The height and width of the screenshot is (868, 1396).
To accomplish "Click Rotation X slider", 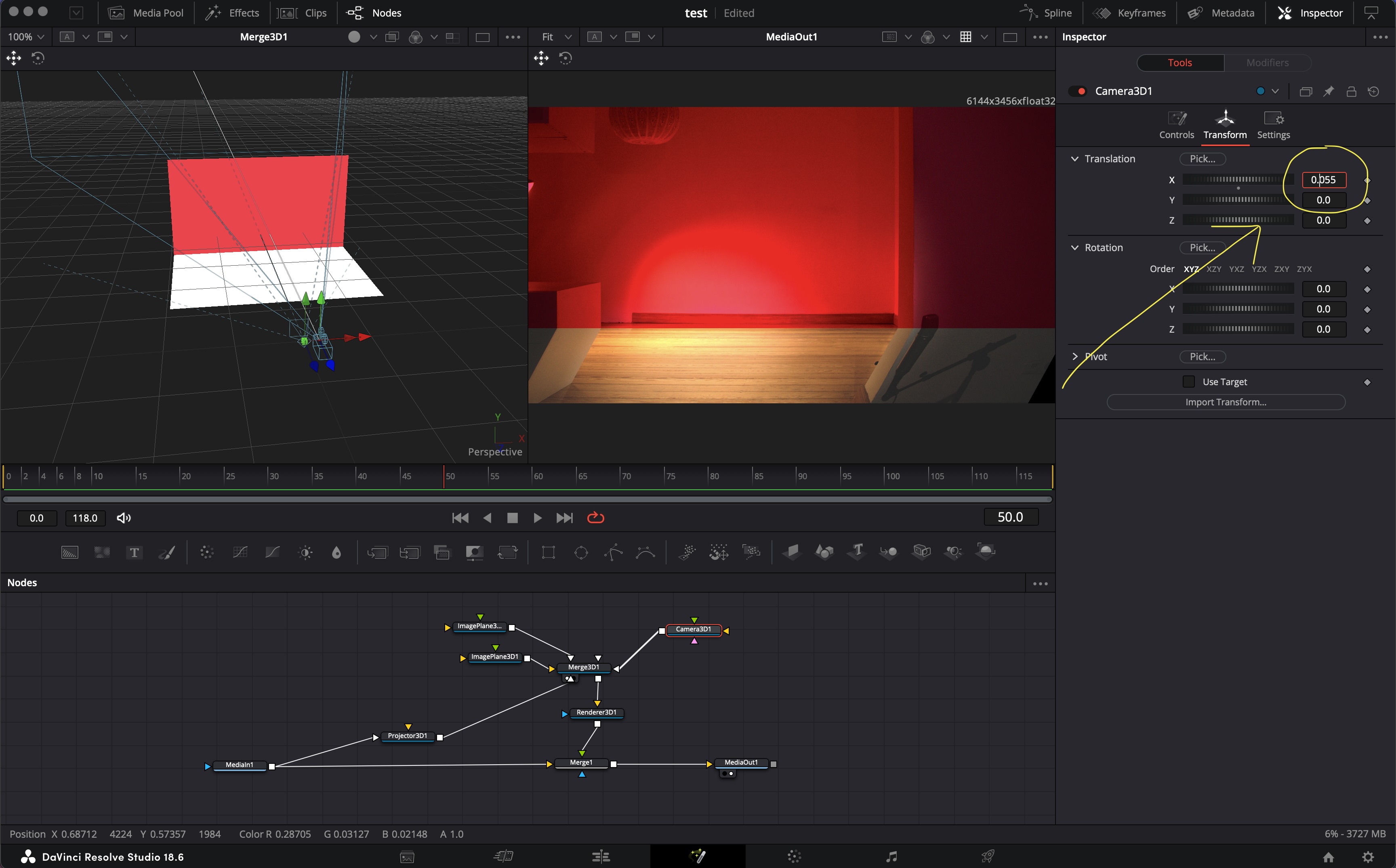I will pyautogui.click(x=1238, y=289).
